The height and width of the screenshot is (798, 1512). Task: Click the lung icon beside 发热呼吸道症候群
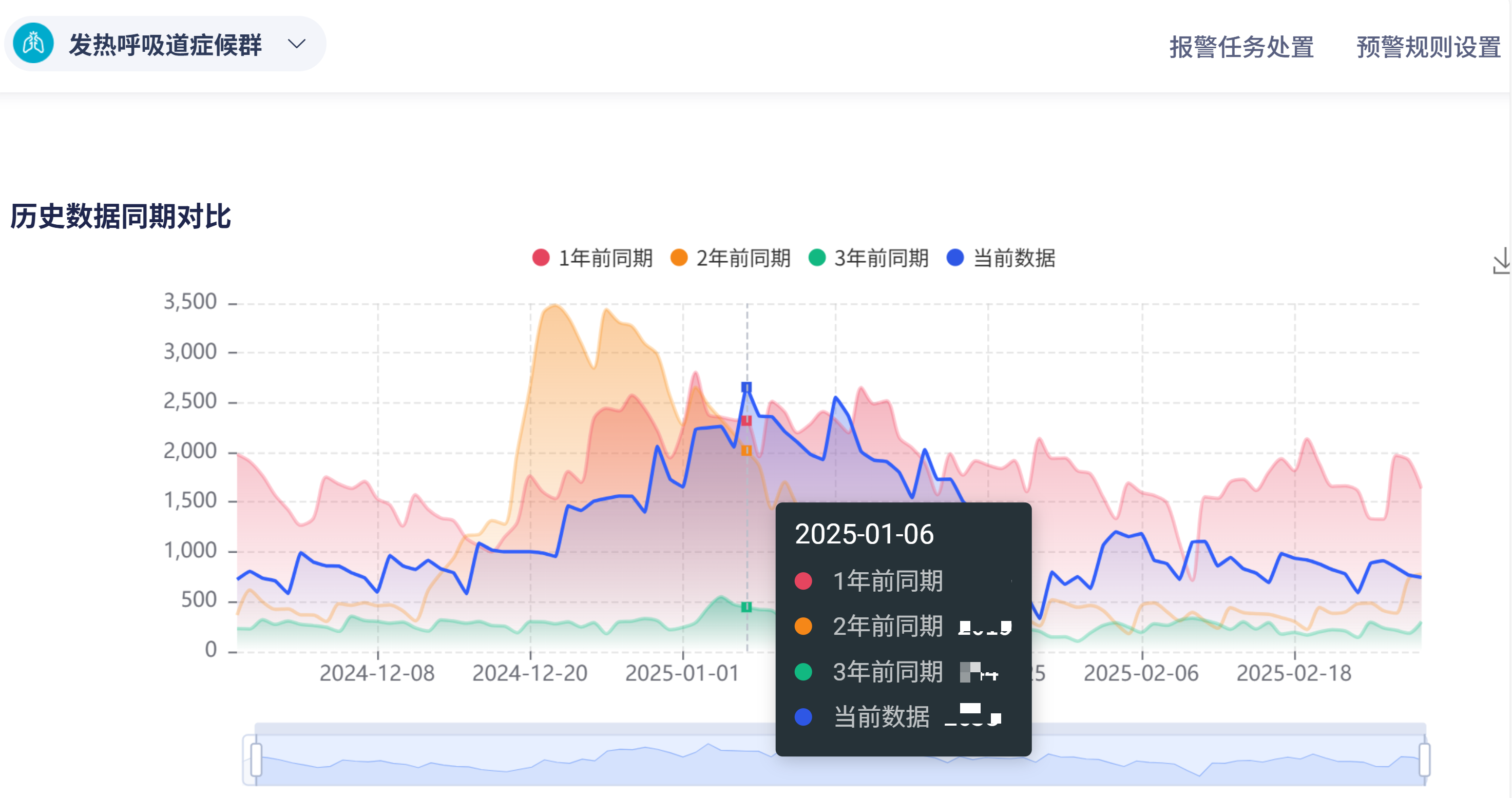(x=33, y=44)
